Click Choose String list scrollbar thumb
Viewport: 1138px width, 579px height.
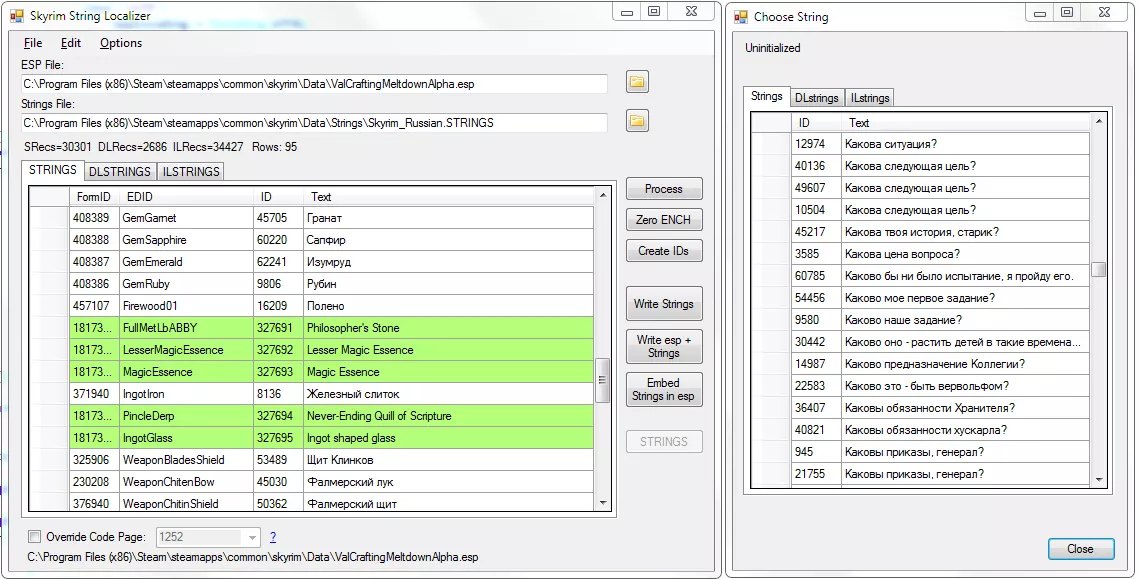1099,270
